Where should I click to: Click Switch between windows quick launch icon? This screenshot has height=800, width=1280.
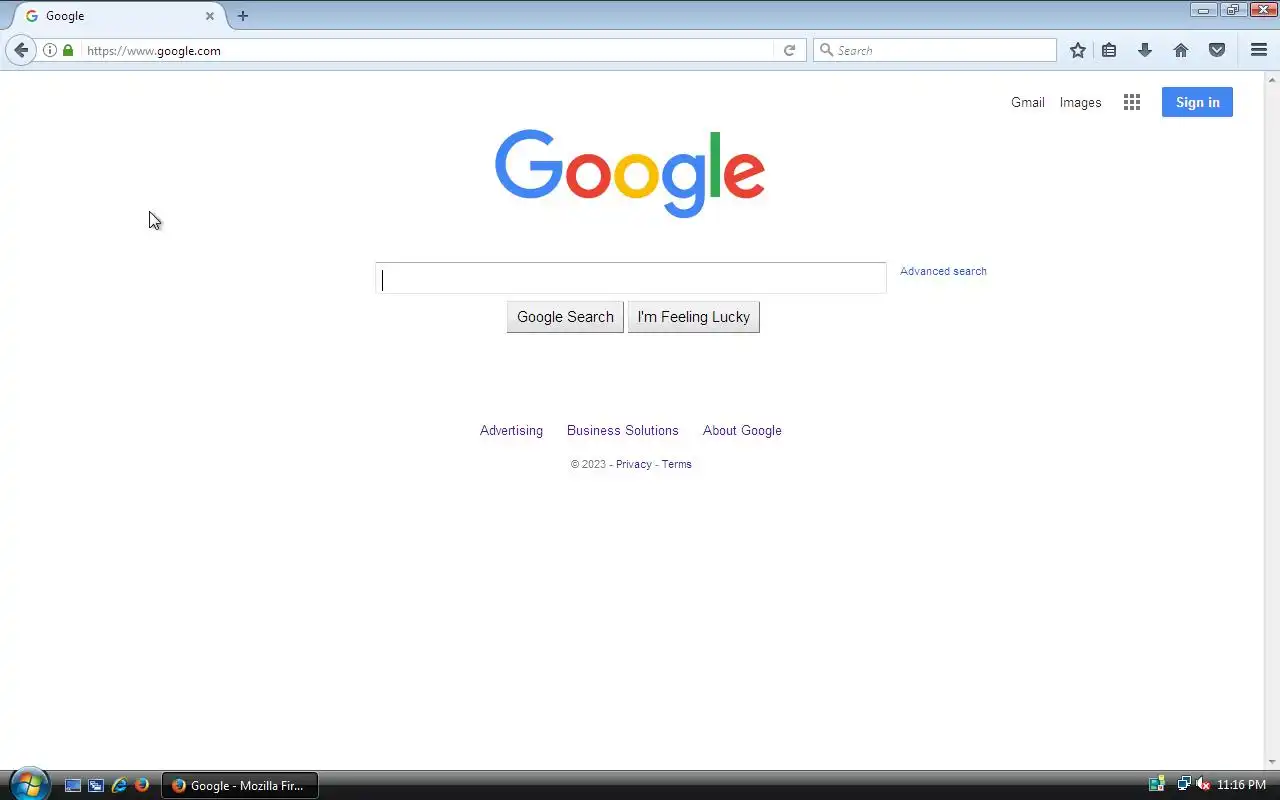click(96, 786)
